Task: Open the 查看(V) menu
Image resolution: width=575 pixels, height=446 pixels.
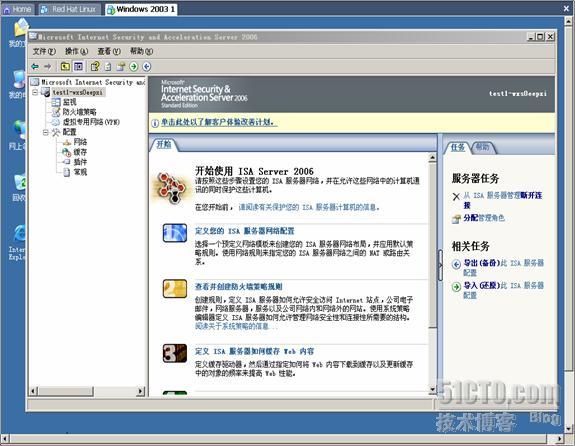Action: (x=109, y=51)
